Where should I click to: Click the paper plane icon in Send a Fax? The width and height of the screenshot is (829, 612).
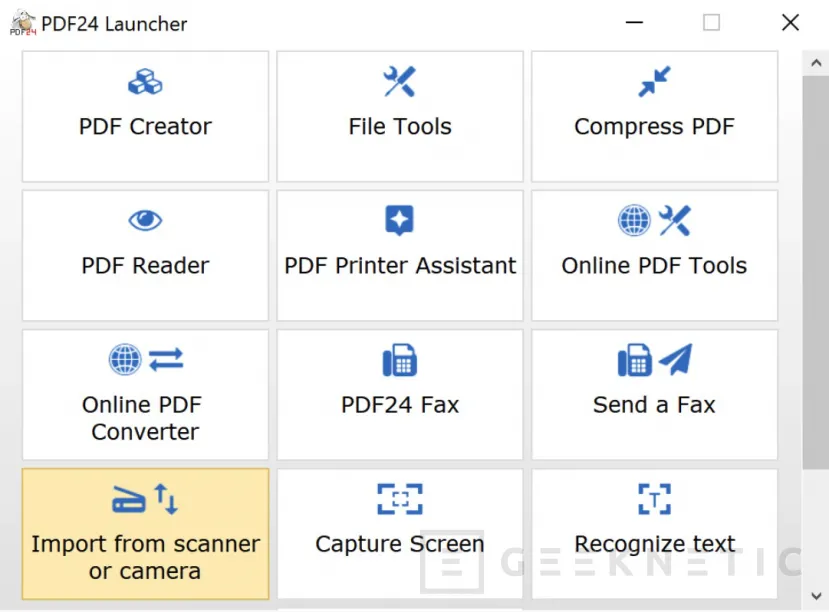pyautogui.click(x=676, y=359)
